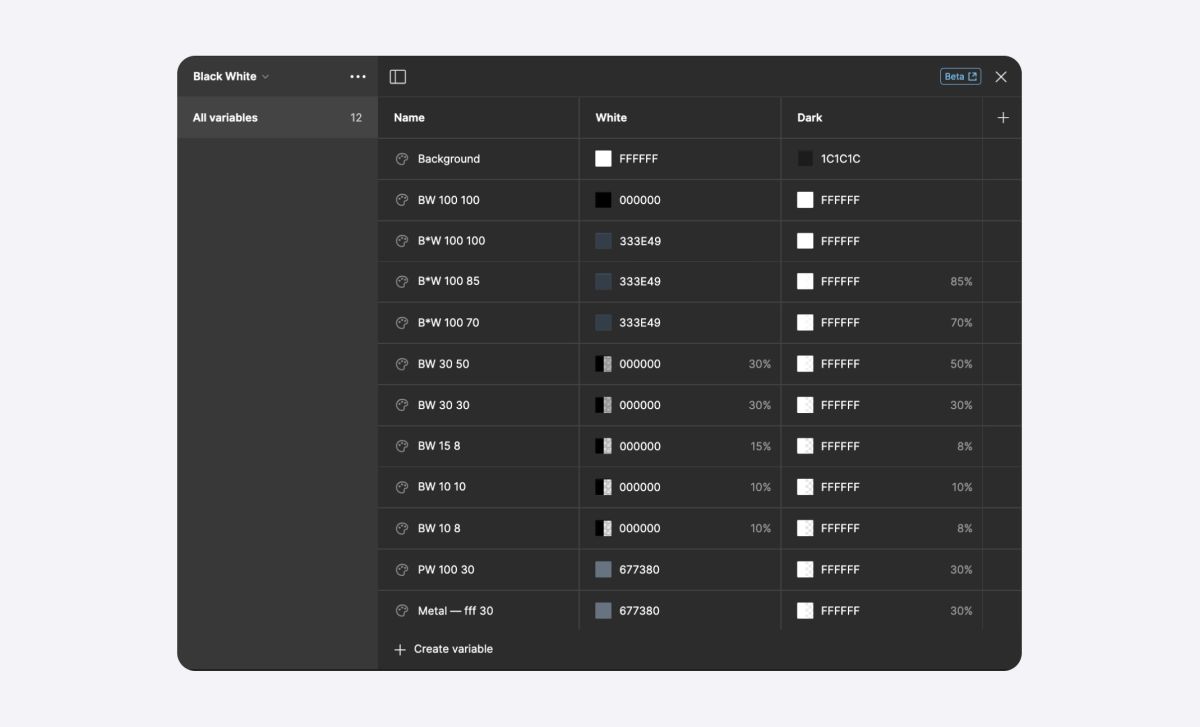This screenshot has width=1200, height=727.
Task: Open 677380 swatch in PW 100 30 row
Action: click(x=603, y=569)
